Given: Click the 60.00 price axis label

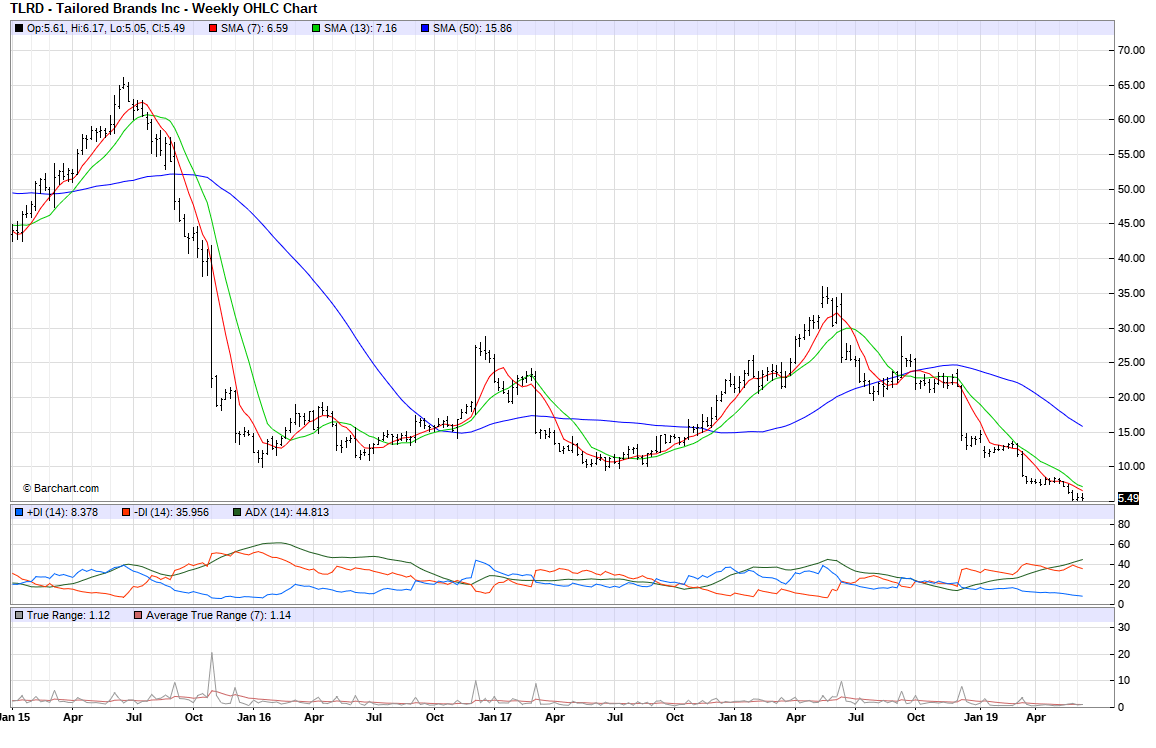Looking at the screenshot, I should [x=1131, y=119].
